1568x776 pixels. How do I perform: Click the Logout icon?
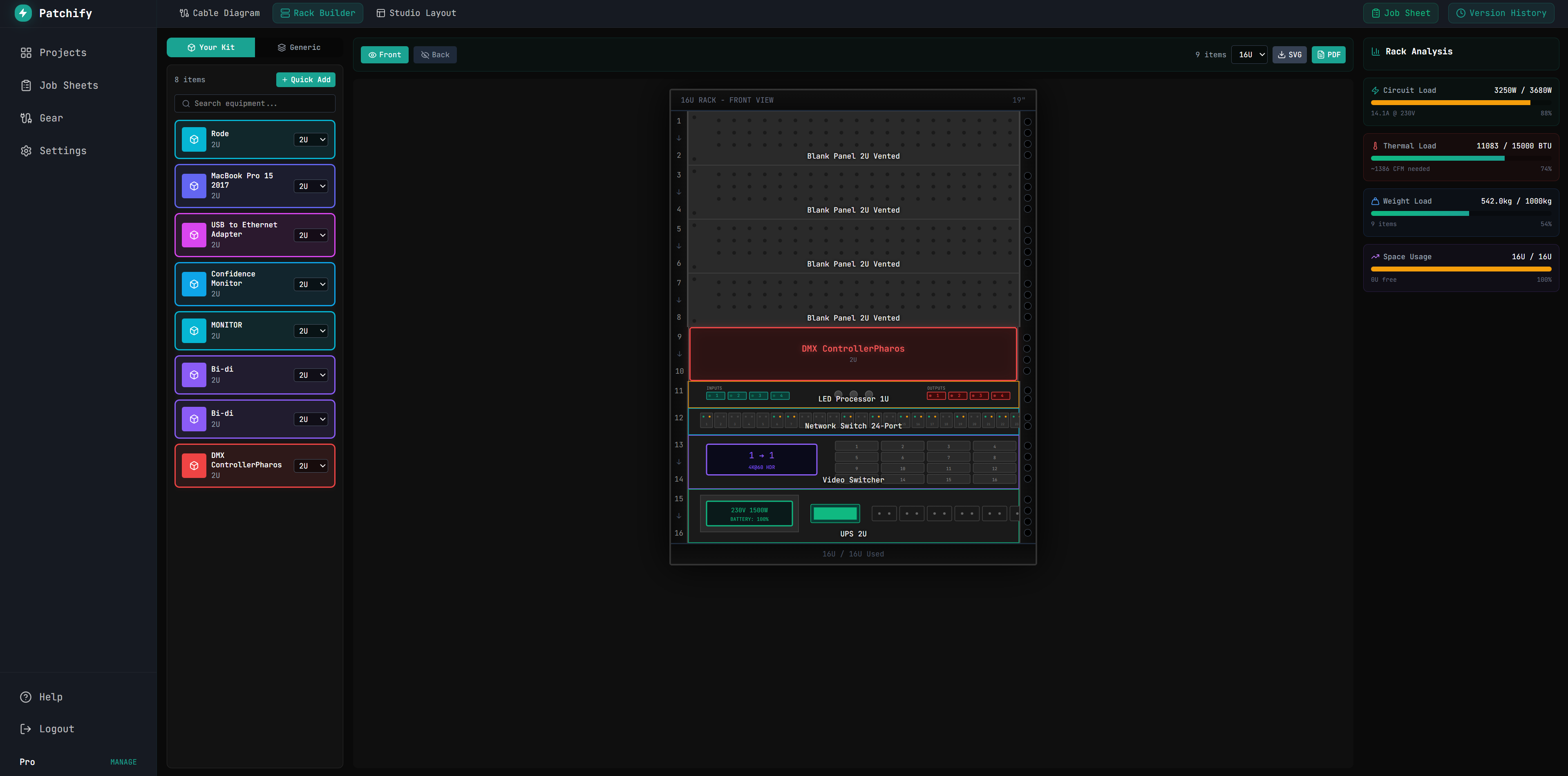point(26,729)
